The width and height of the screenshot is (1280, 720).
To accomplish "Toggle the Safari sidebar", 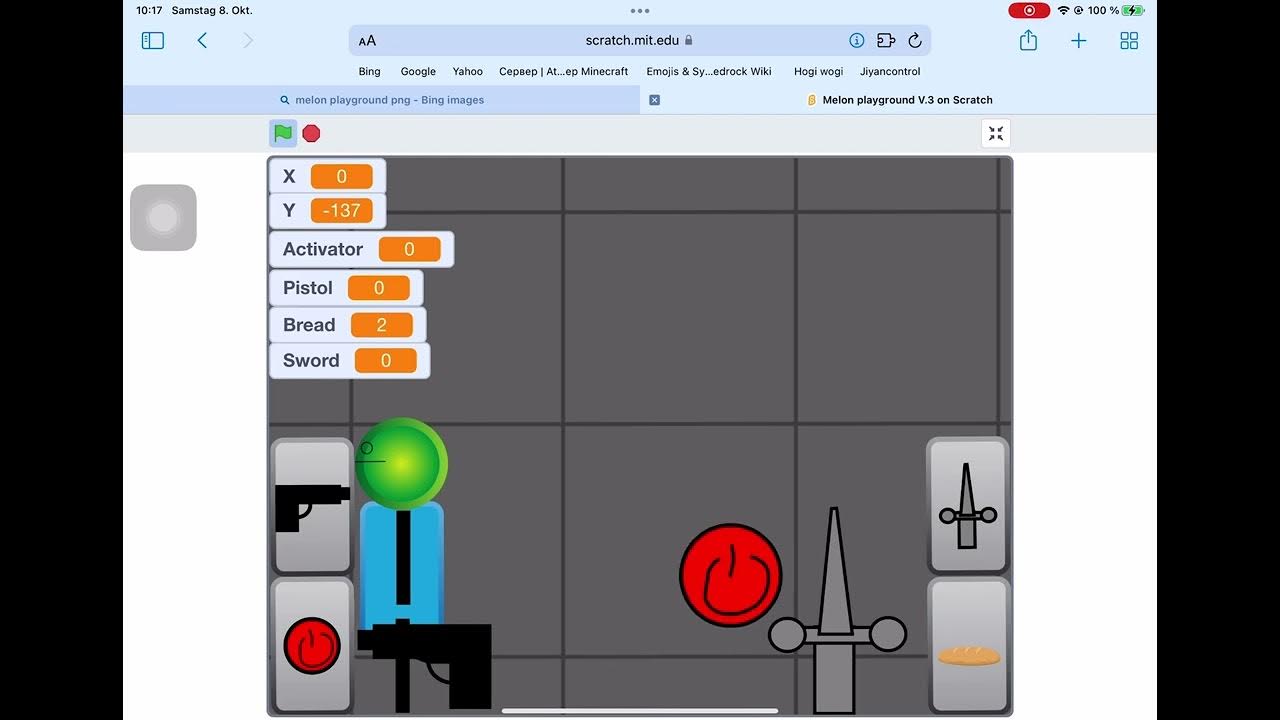I will [x=153, y=41].
